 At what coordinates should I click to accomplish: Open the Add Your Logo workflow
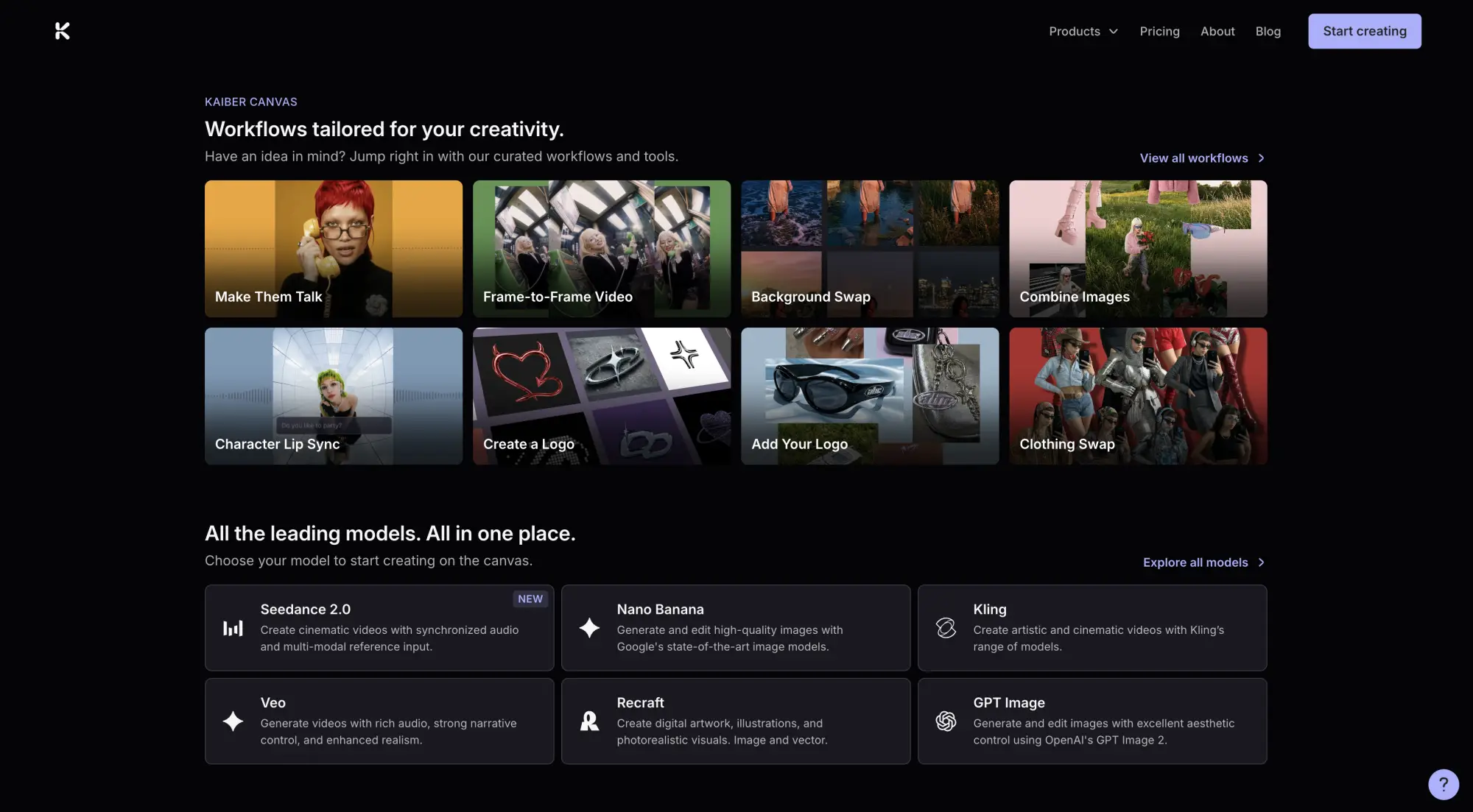tap(870, 396)
